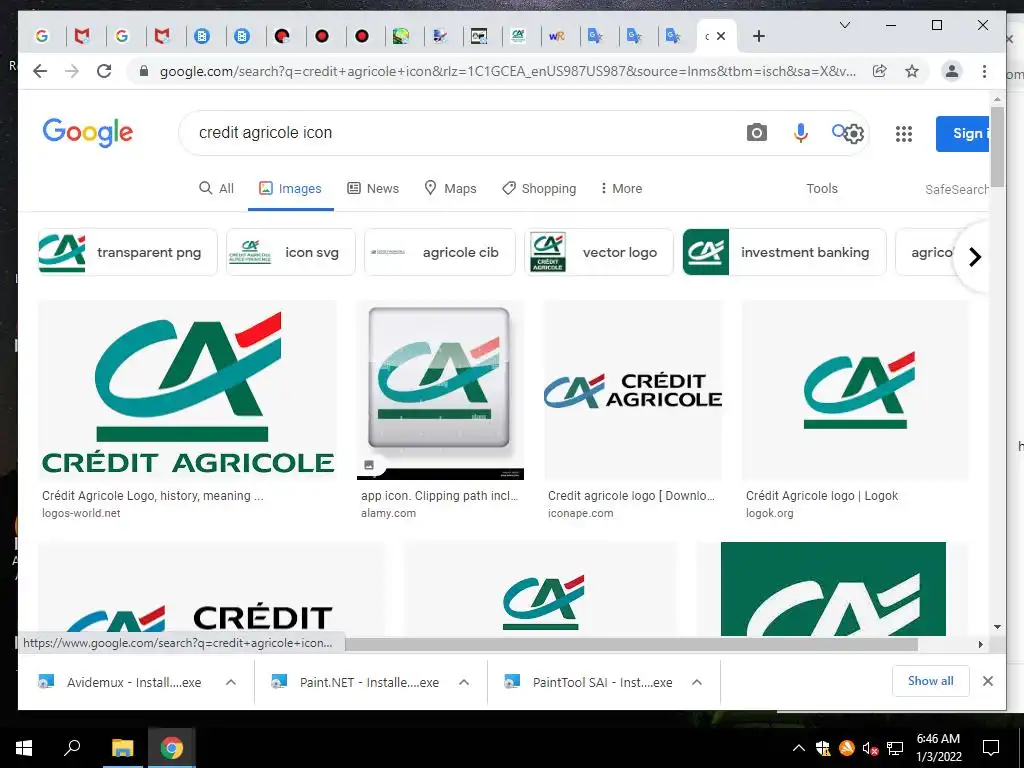This screenshot has height=768, width=1024.
Task: Click the magnifier search button
Action: coord(838,132)
